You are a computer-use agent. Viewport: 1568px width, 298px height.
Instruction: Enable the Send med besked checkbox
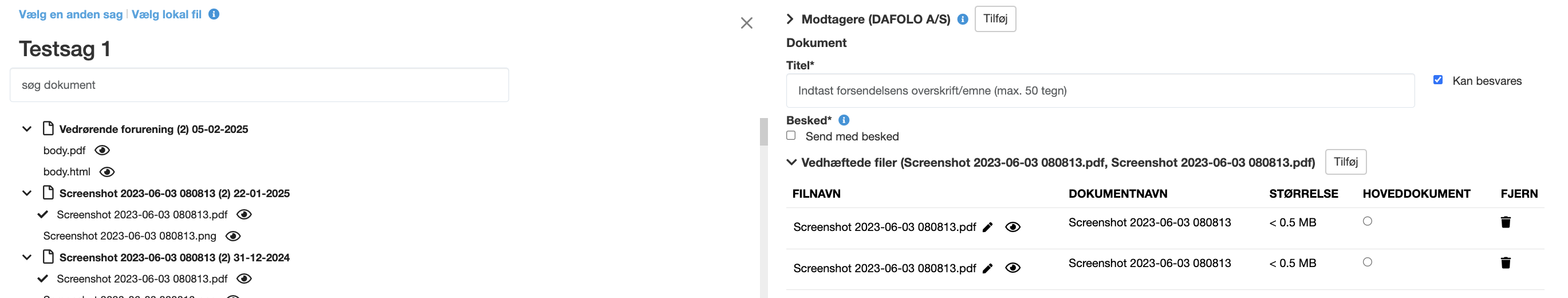[x=791, y=135]
